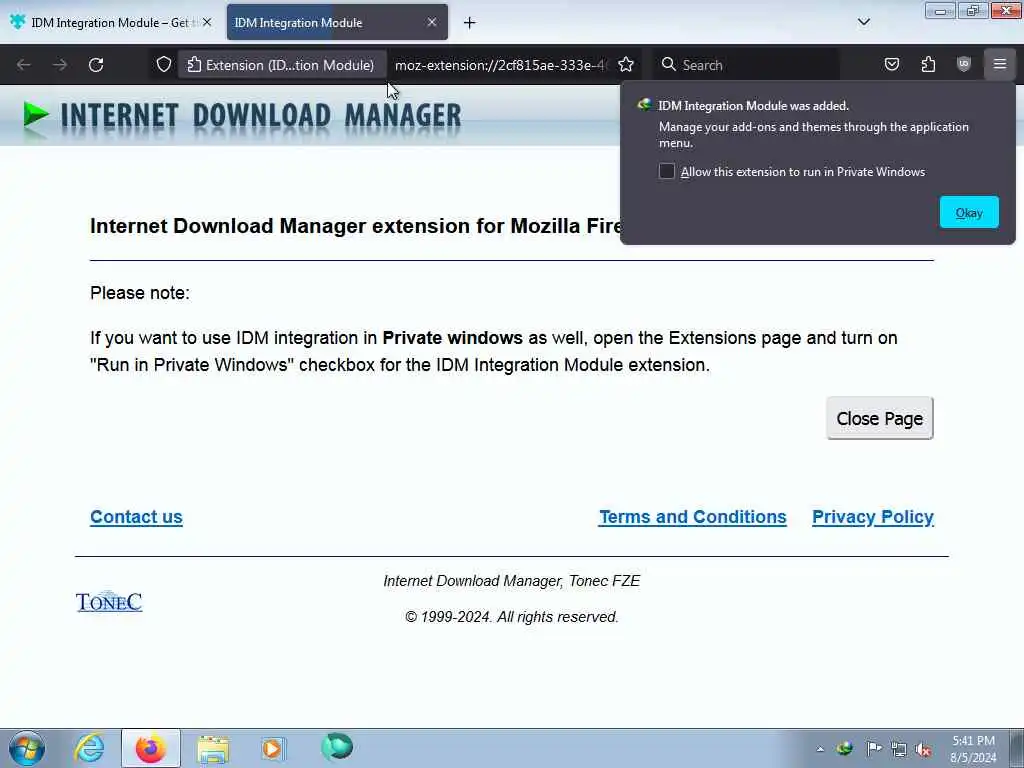The width and height of the screenshot is (1024, 768).
Task: Click the back navigation arrow
Action: click(24, 65)
